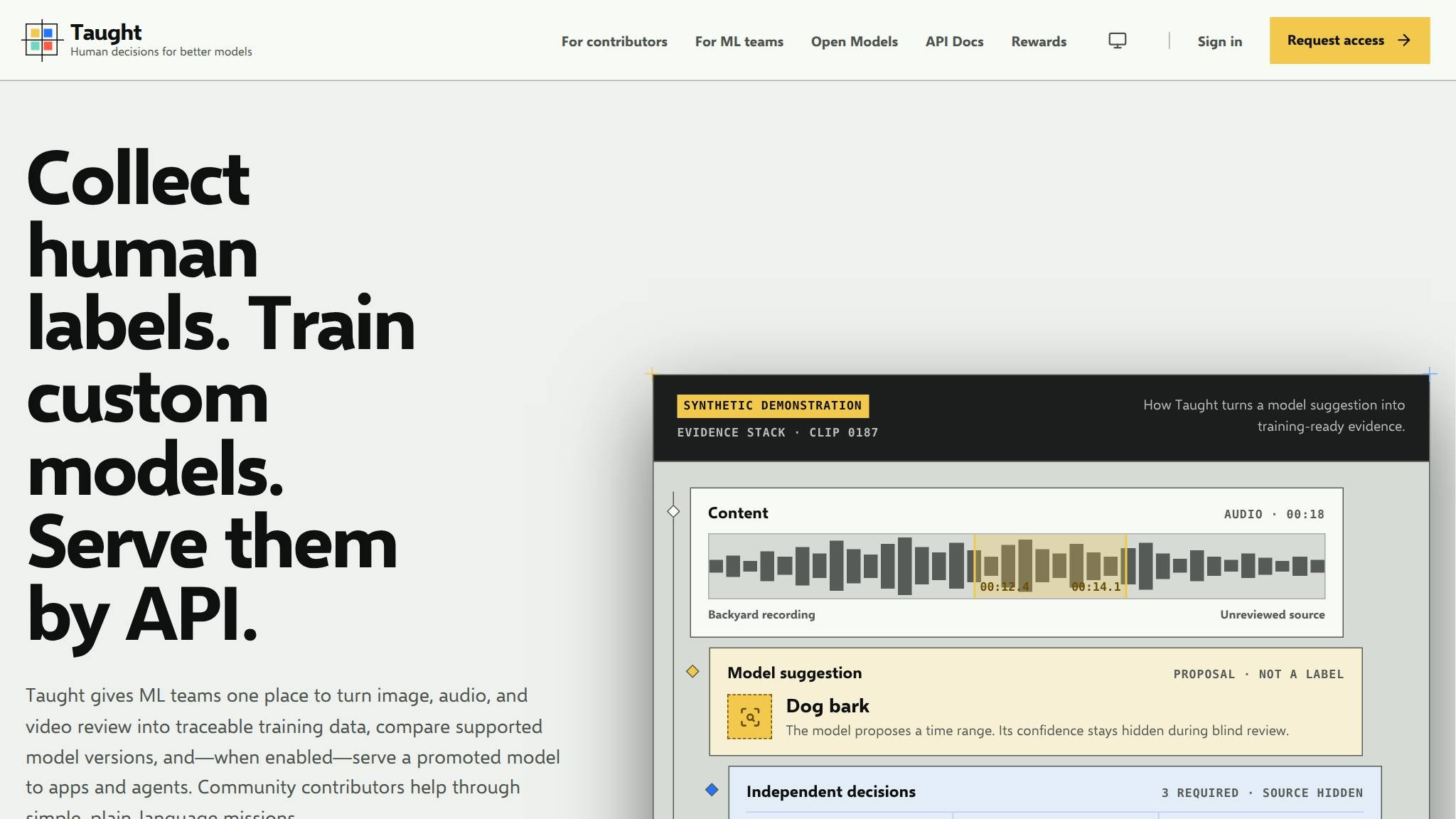Toggle the display theme monitor icon
This screenshot has height=819, width=1456.
[x=1118, y=41]
